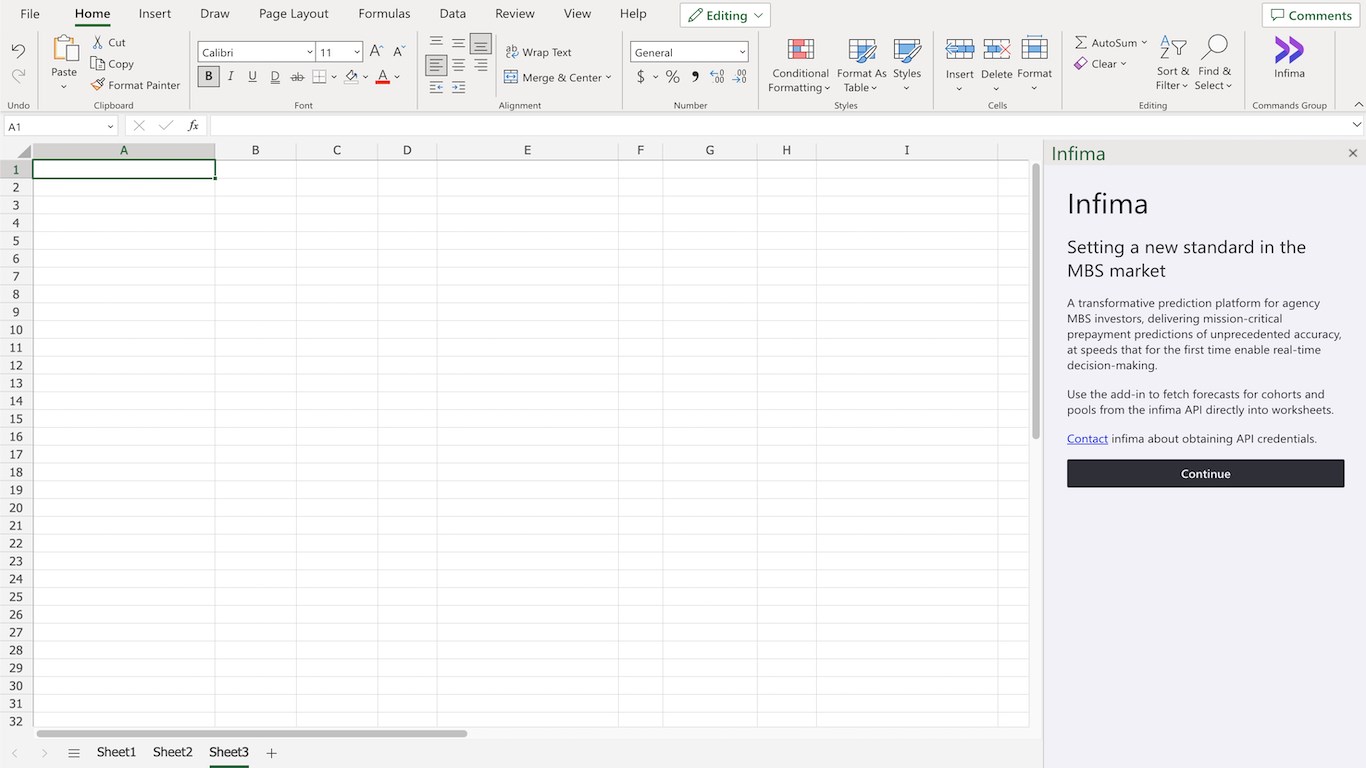Open the Sort & Filter menu

pyautogui.click(x=1173, y=64)
